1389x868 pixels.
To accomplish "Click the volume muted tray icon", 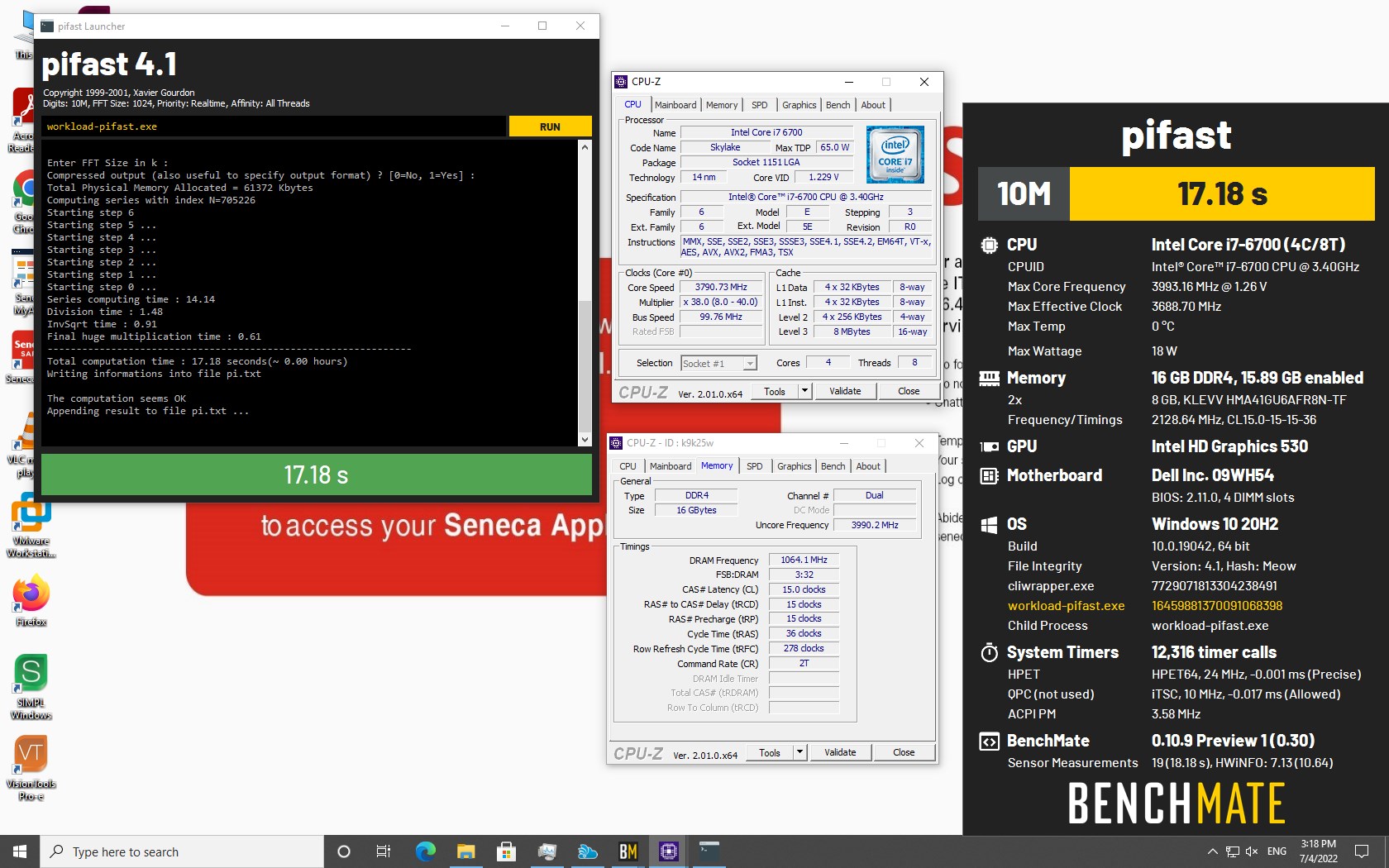I will (x=1252, y=851).
